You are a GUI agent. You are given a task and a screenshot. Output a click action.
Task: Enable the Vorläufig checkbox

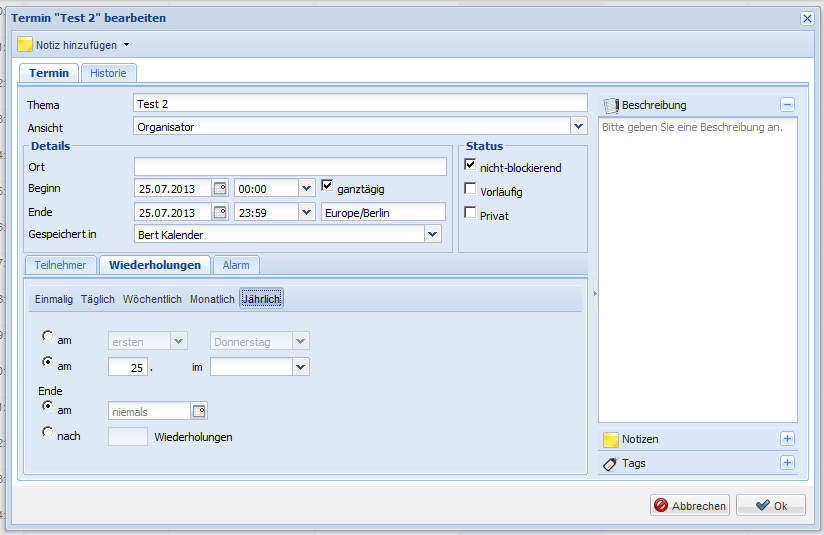pos(470,190)
